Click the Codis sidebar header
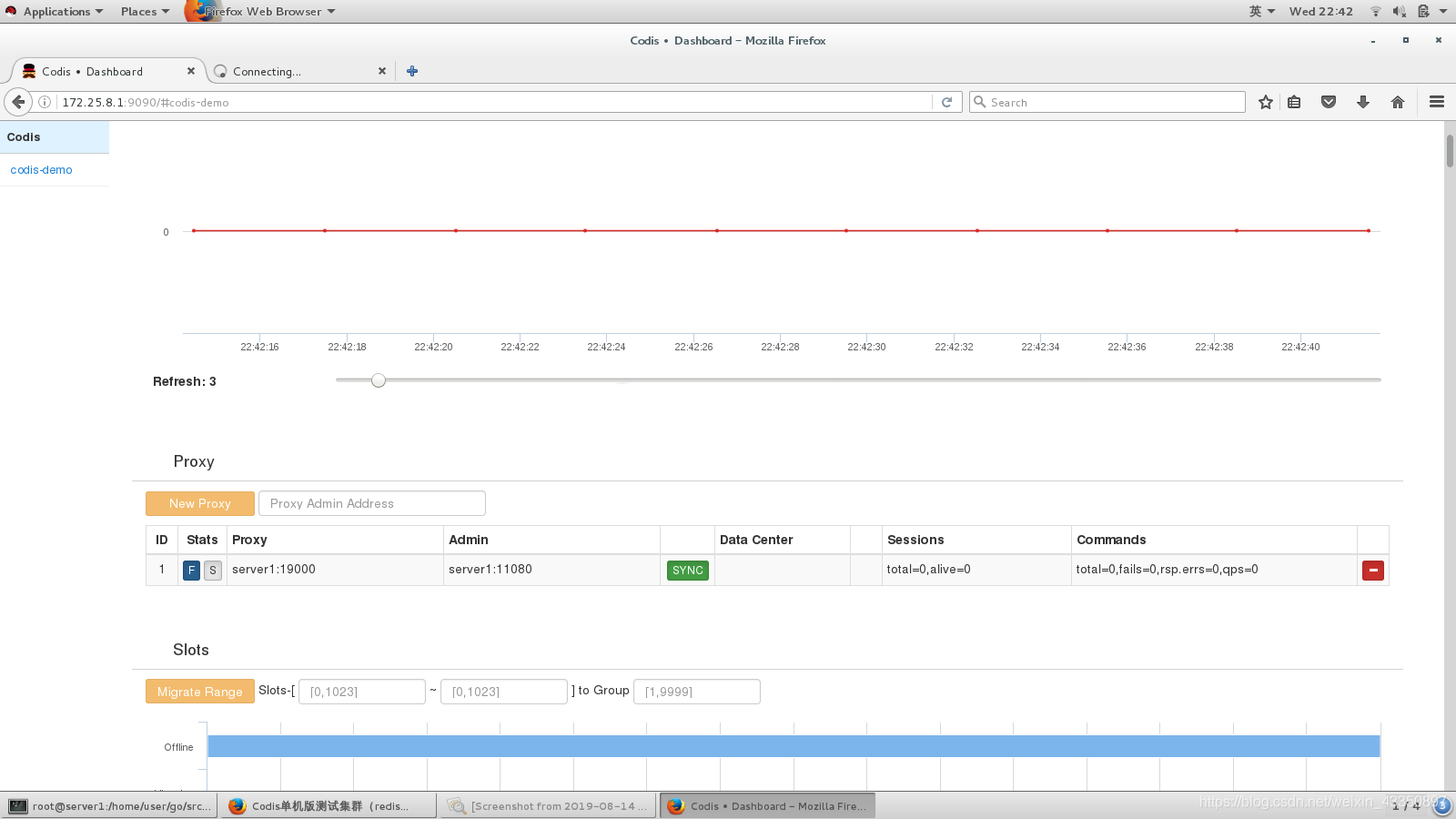This screenshot has height=819, width=1456. [x=55, y=137]
